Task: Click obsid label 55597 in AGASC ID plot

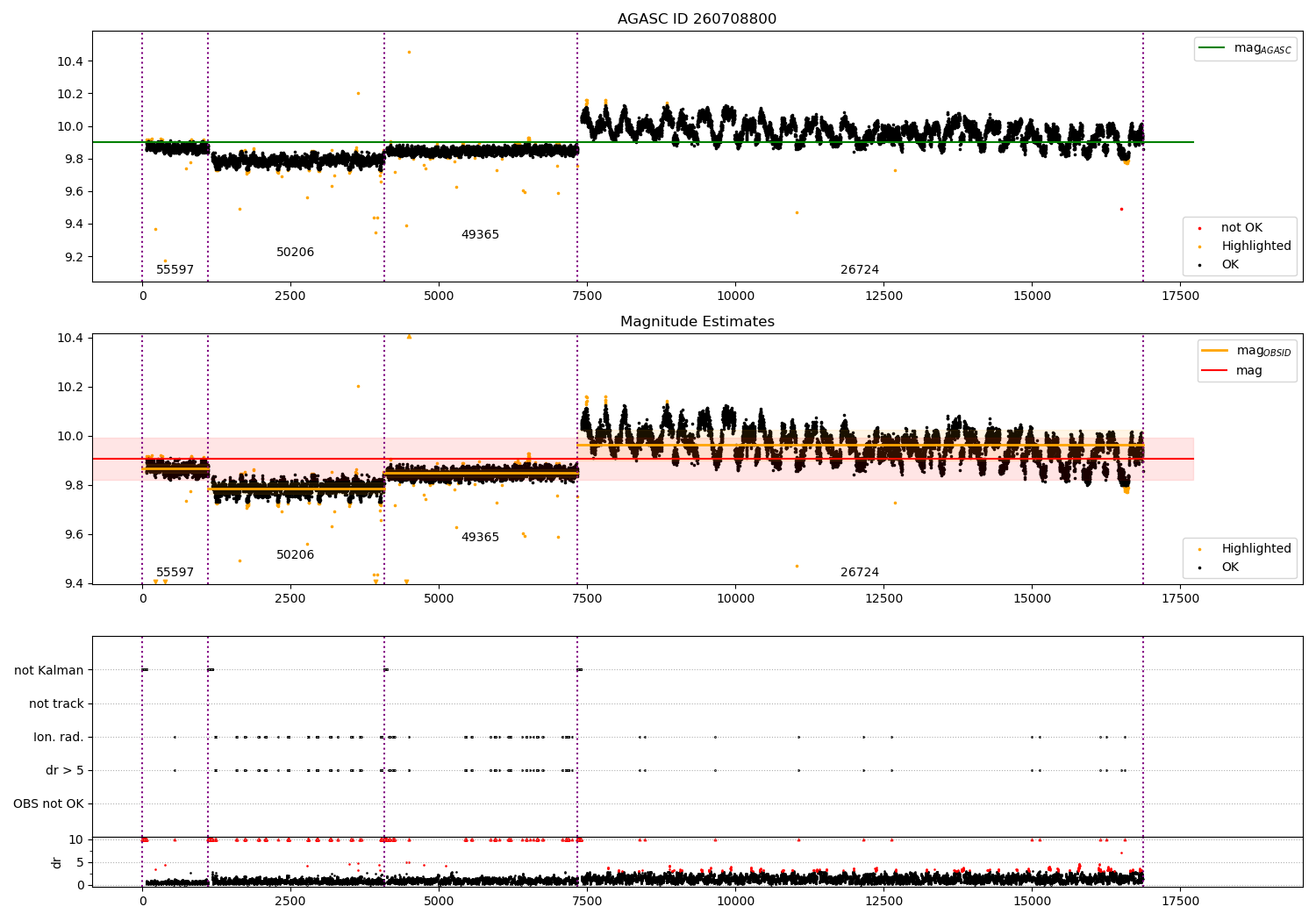Action: [175, 270]
